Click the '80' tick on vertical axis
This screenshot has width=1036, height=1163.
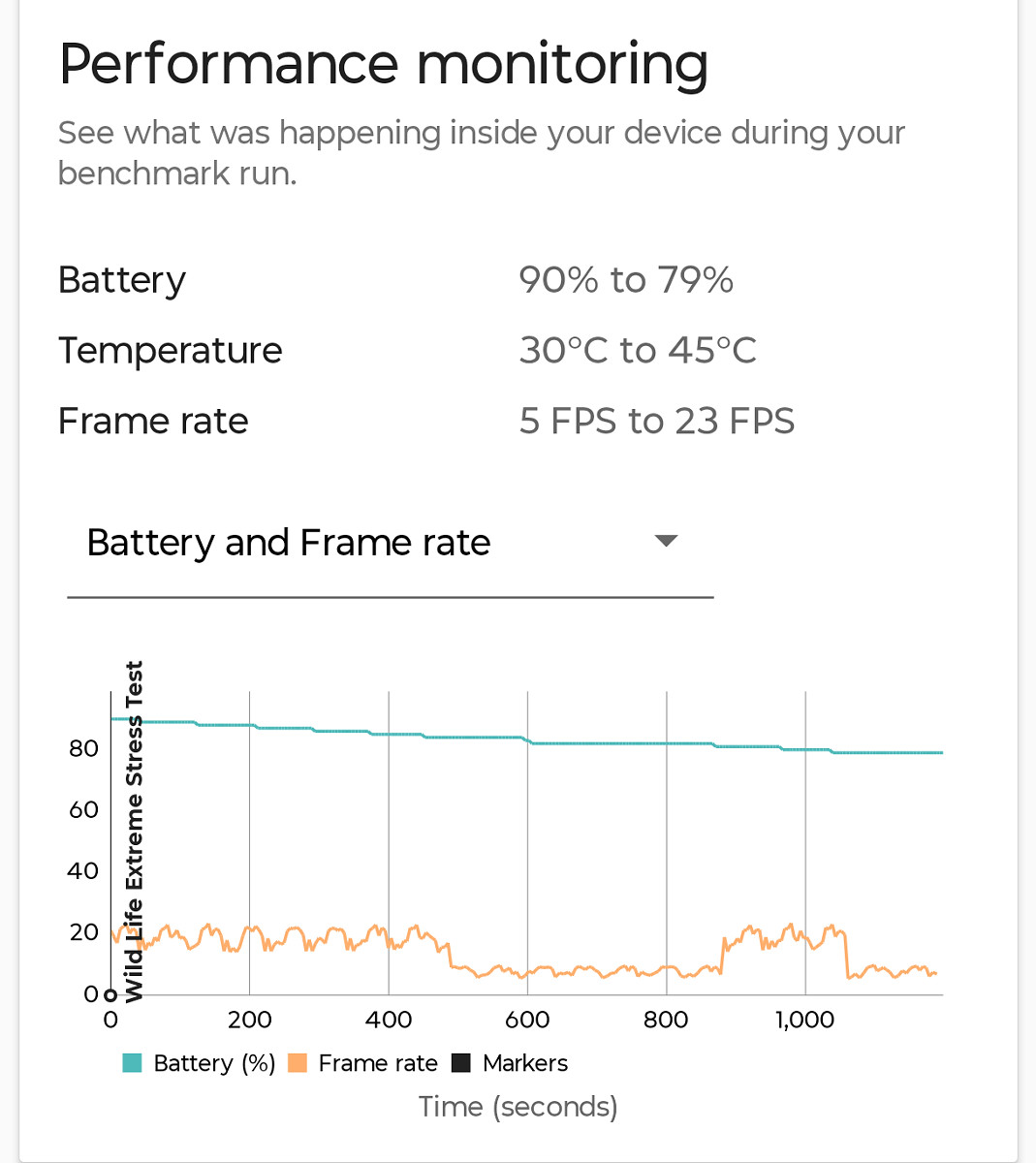tap(83, 748)
